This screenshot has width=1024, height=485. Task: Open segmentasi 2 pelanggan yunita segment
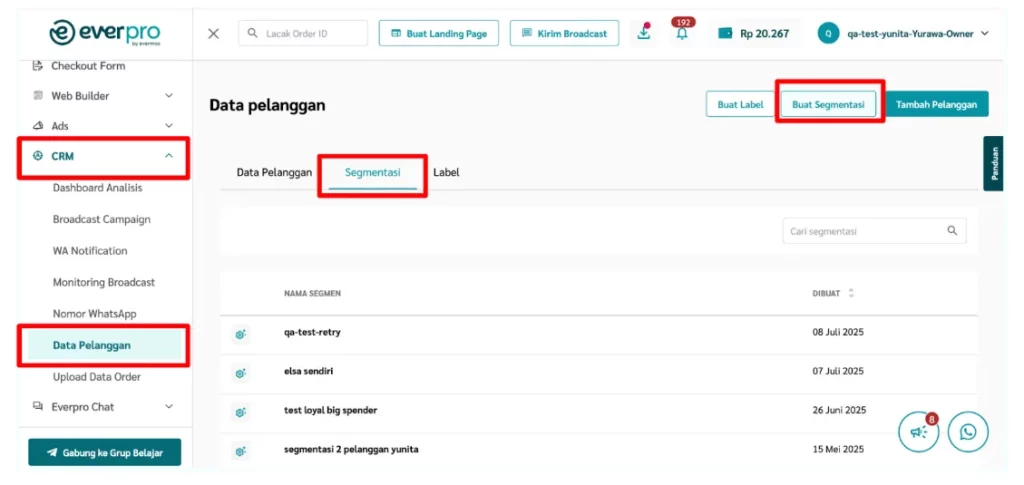coord(351,450)
